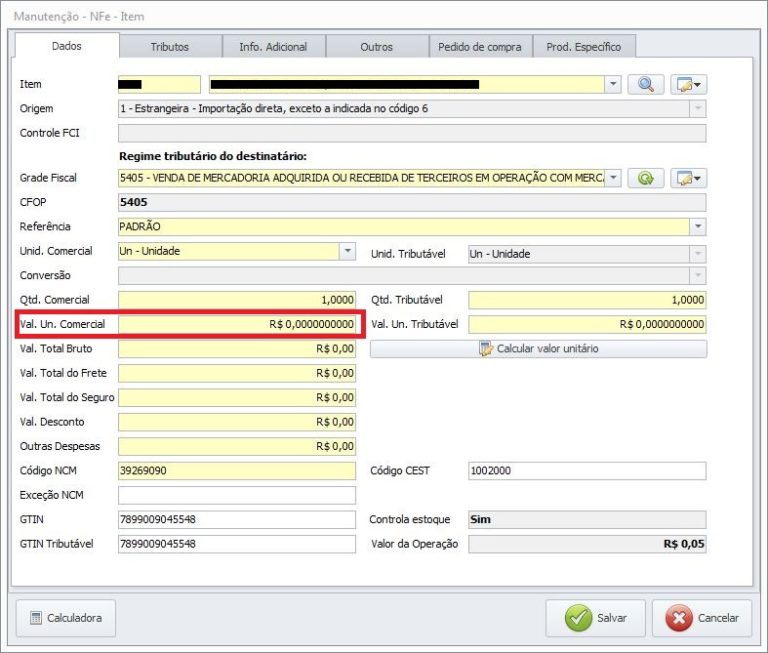The height and width of the screenshot is (653, 768).
Task: Click Calcular valor unitário button
Action: coord(538,349)
